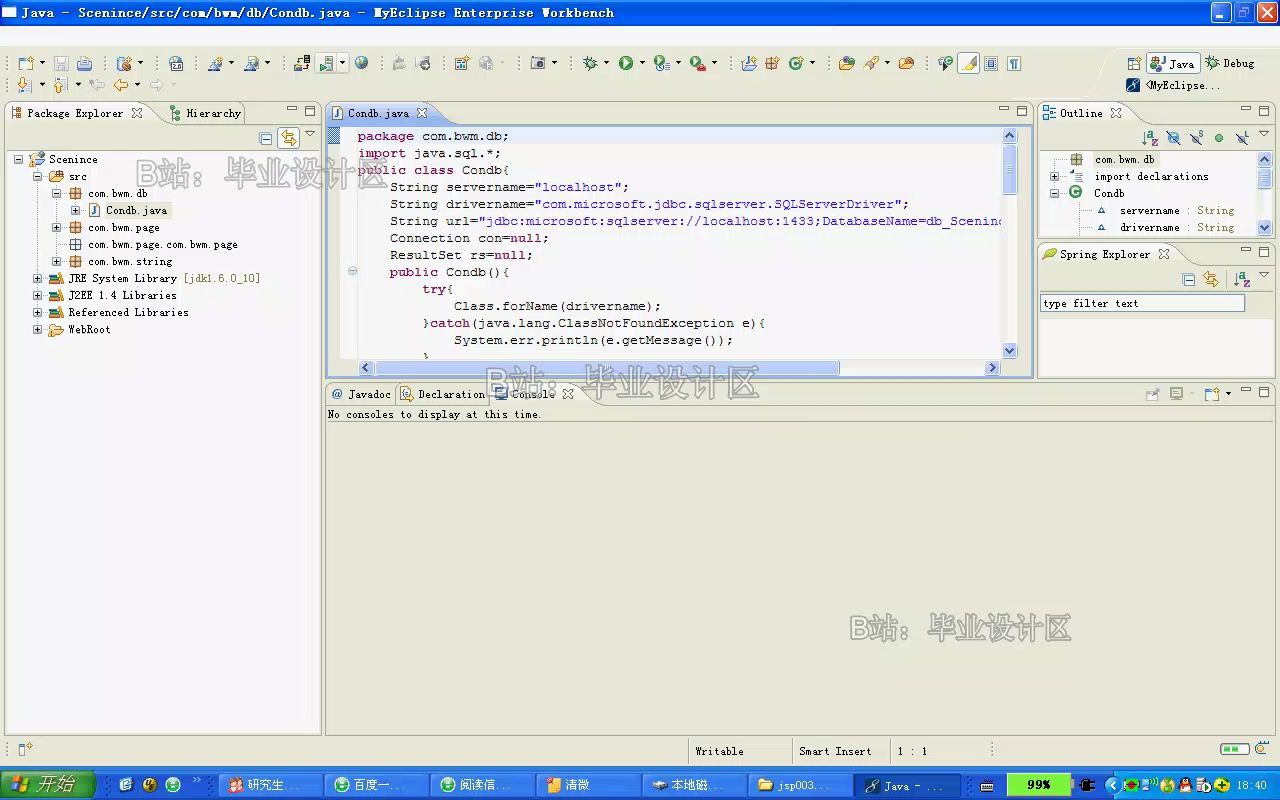The height and width of the screenshot is (800, 1280).
Task: Click the Open Console icon
Action: coord(1211,394)
